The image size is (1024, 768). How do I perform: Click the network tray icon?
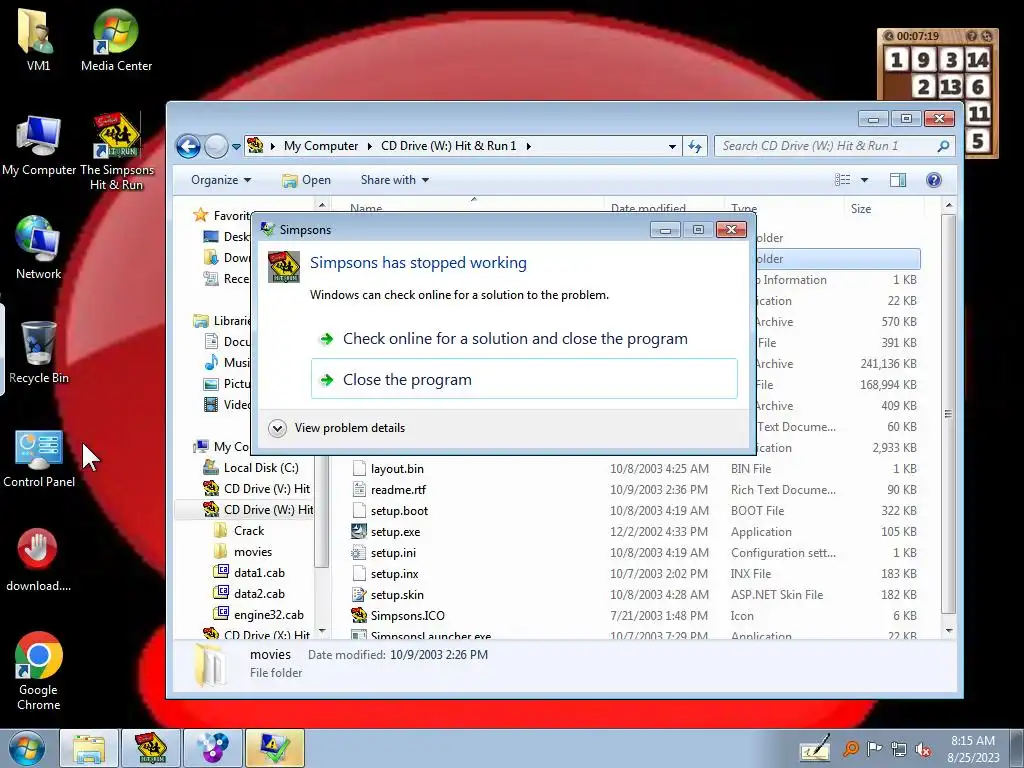899,749
